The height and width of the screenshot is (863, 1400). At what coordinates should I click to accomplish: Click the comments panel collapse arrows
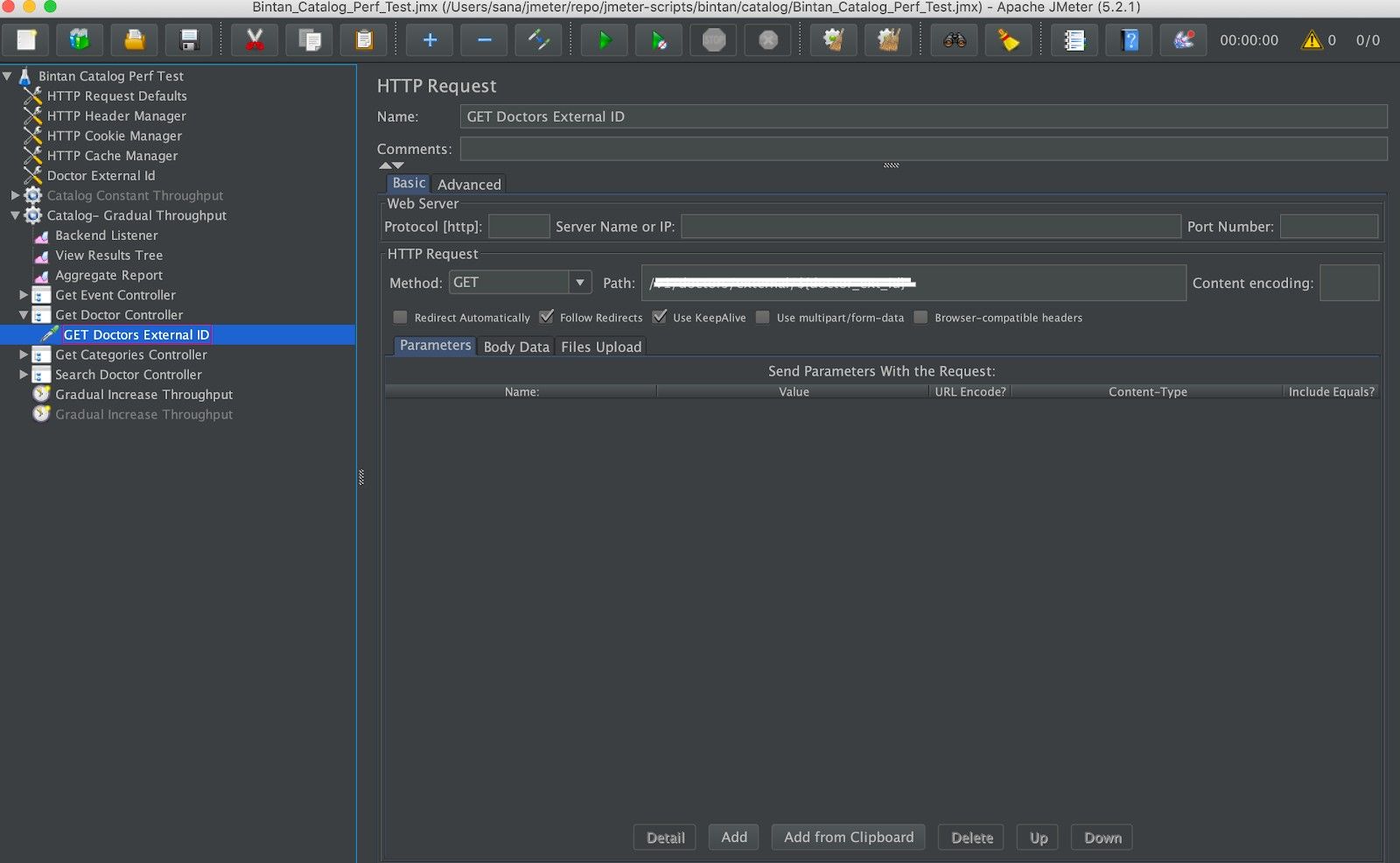click(391, 165)
